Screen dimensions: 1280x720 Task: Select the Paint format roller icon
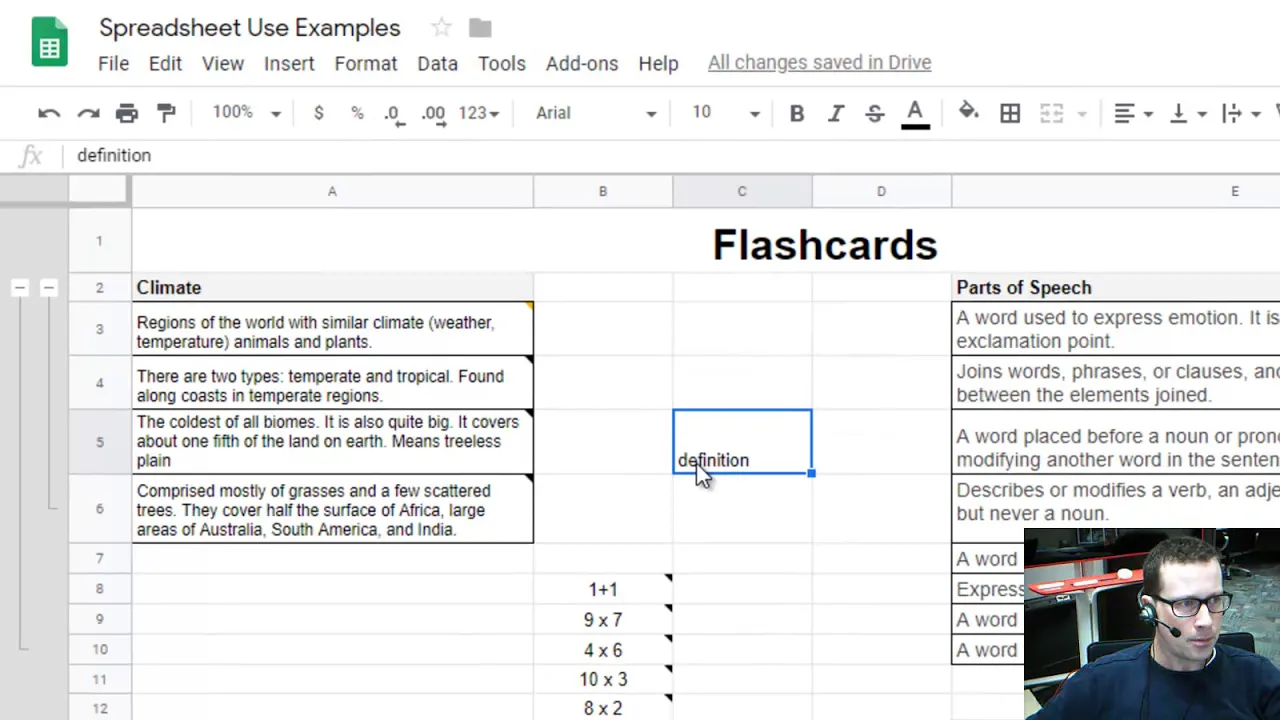click(166, 113)
